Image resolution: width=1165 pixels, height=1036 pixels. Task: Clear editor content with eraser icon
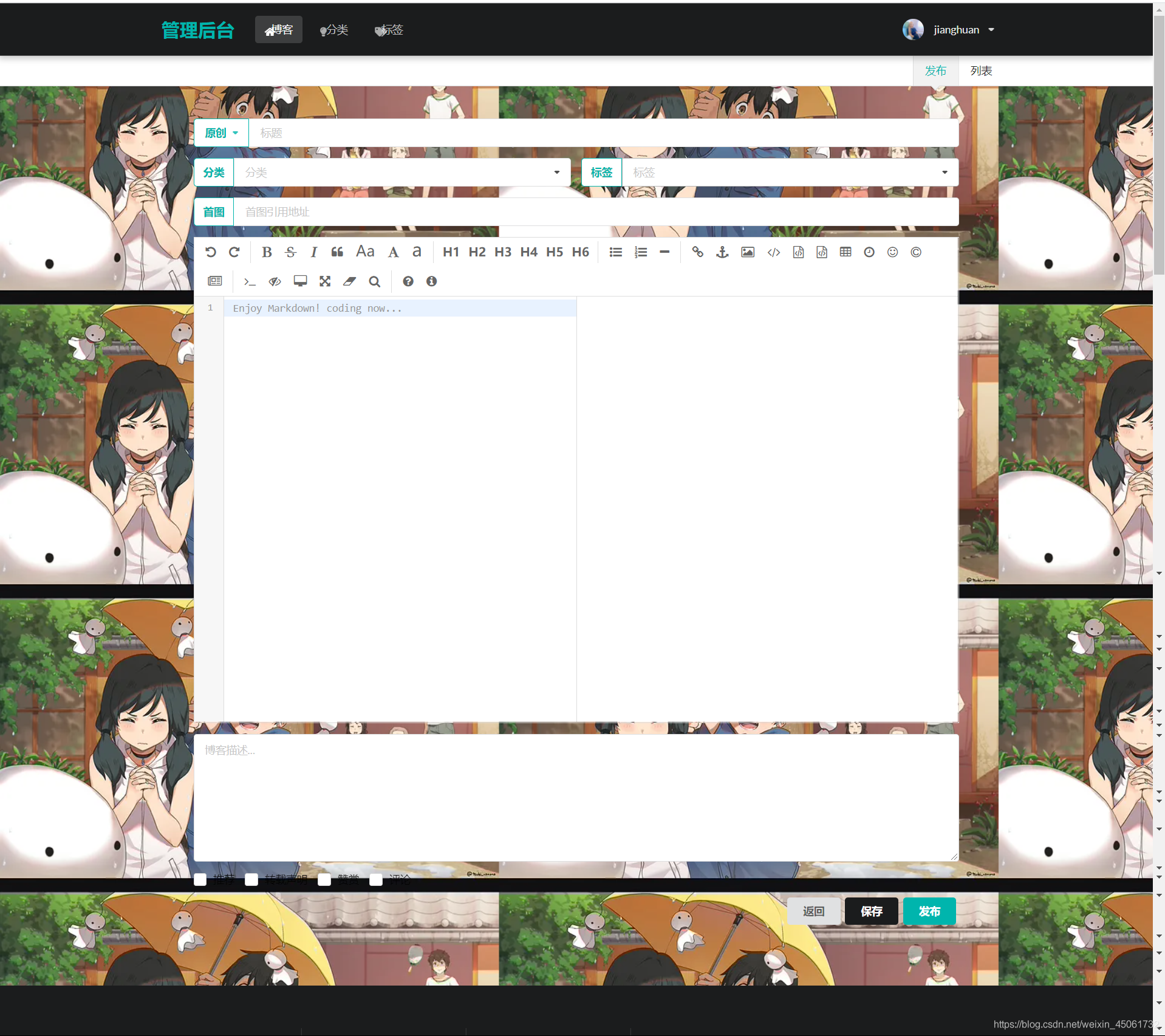(349, 281)
